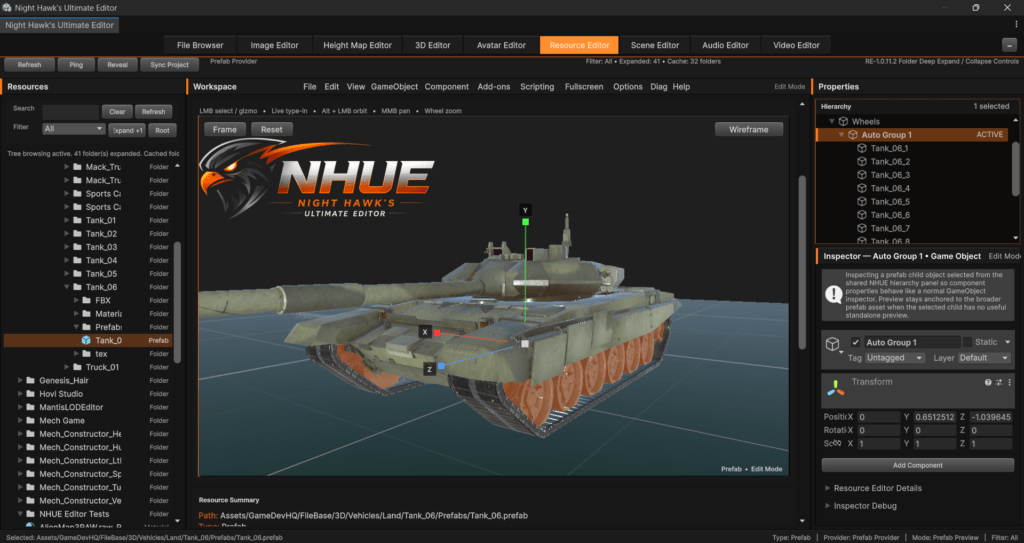This screenshot has height=543, width=1024.
Task: Collapse the Tank_06 folder in the tree
Action: click(67, 287)
